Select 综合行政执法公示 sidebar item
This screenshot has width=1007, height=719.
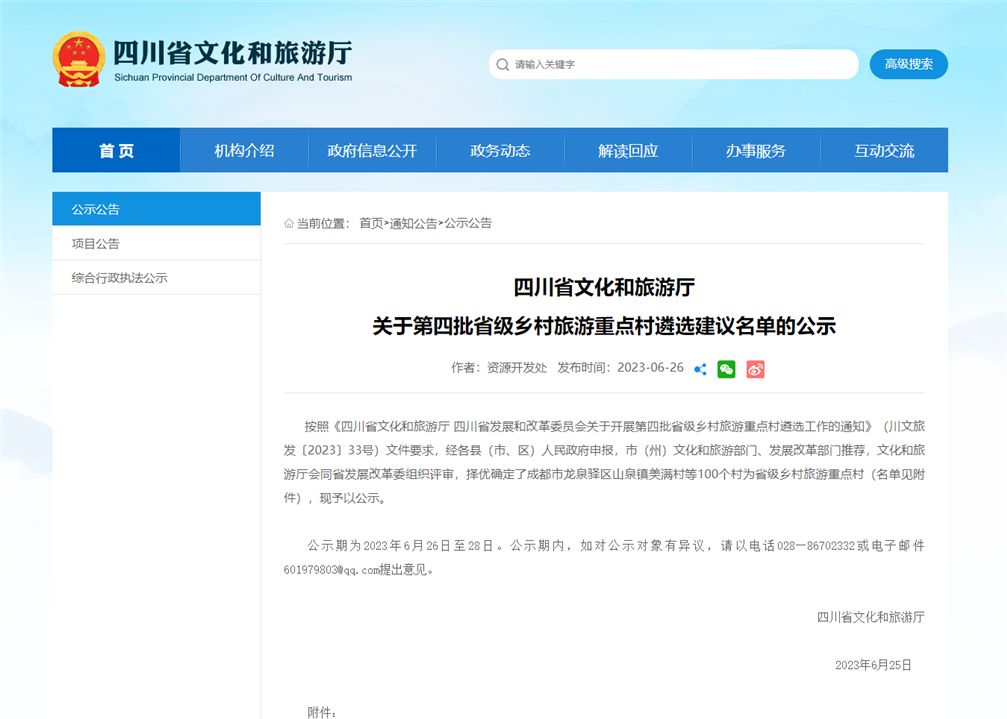[120, 278]
